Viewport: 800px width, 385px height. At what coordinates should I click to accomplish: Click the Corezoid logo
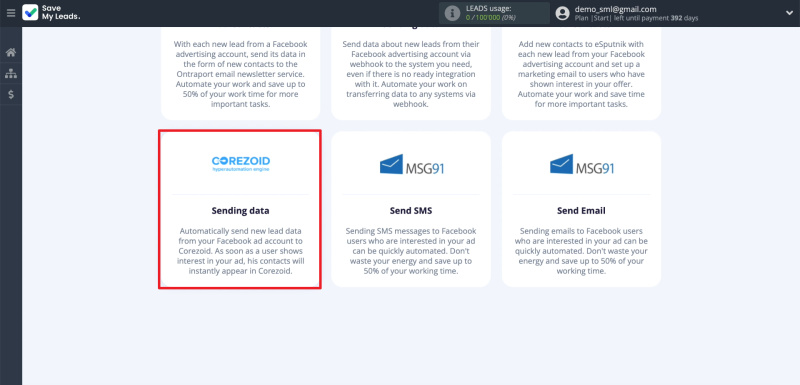point(240,164)
